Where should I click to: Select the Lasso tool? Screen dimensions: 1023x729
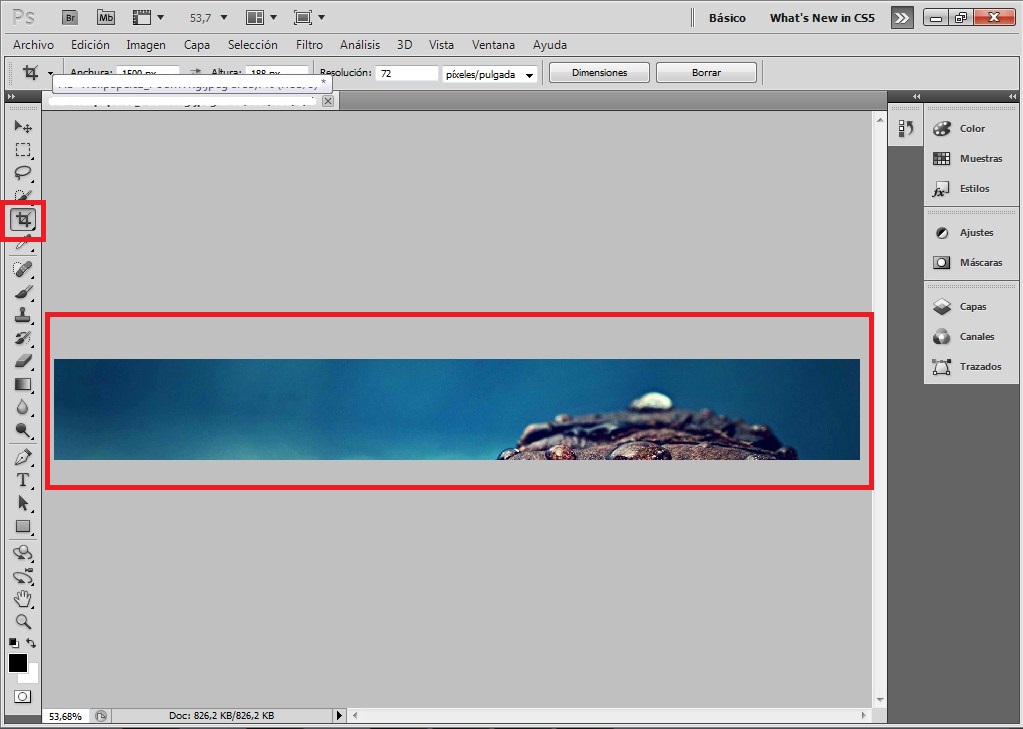point(23,173)
